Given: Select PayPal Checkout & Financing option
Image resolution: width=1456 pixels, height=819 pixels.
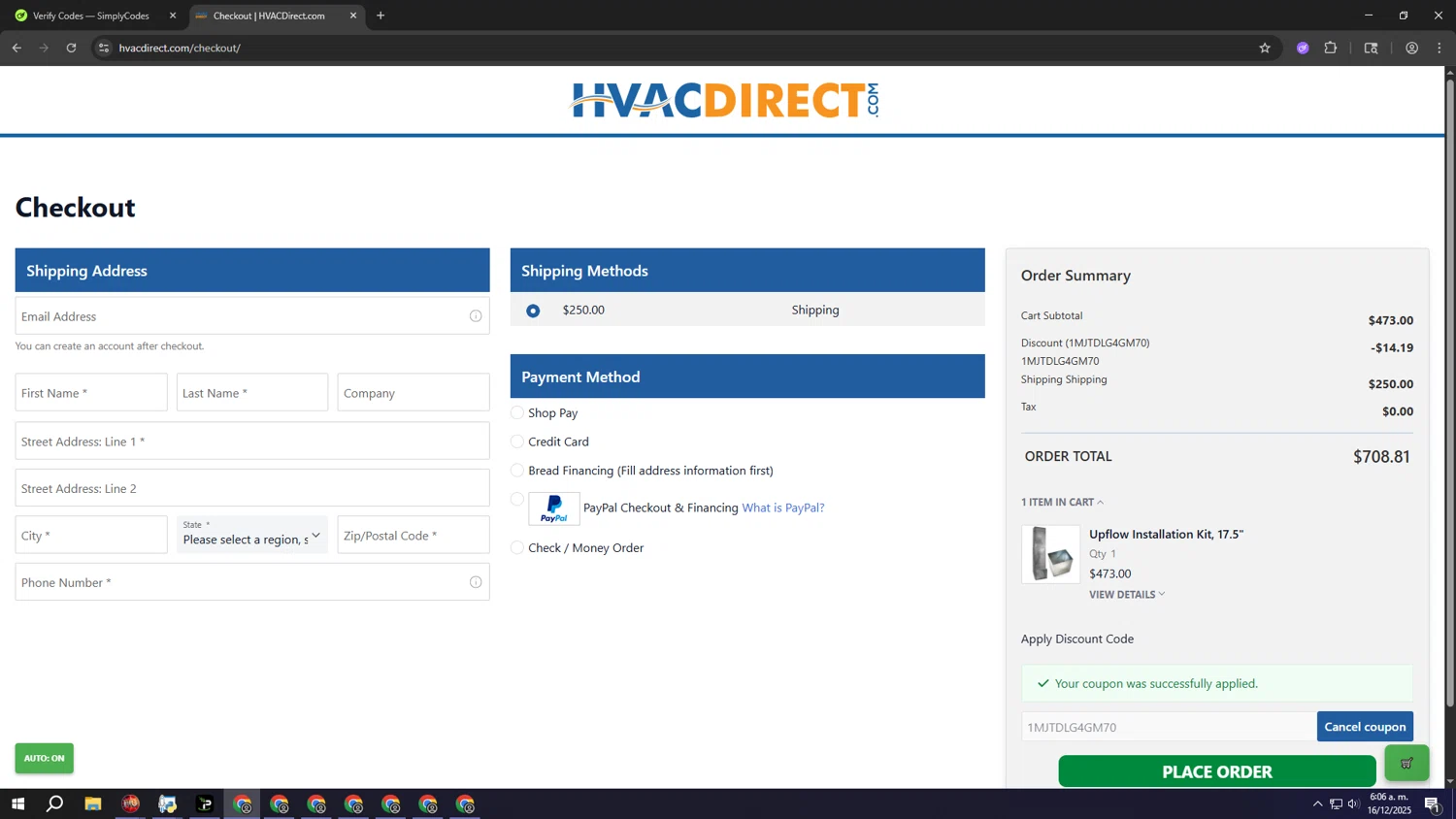Looking at the screenshot, I should [517, 500].
